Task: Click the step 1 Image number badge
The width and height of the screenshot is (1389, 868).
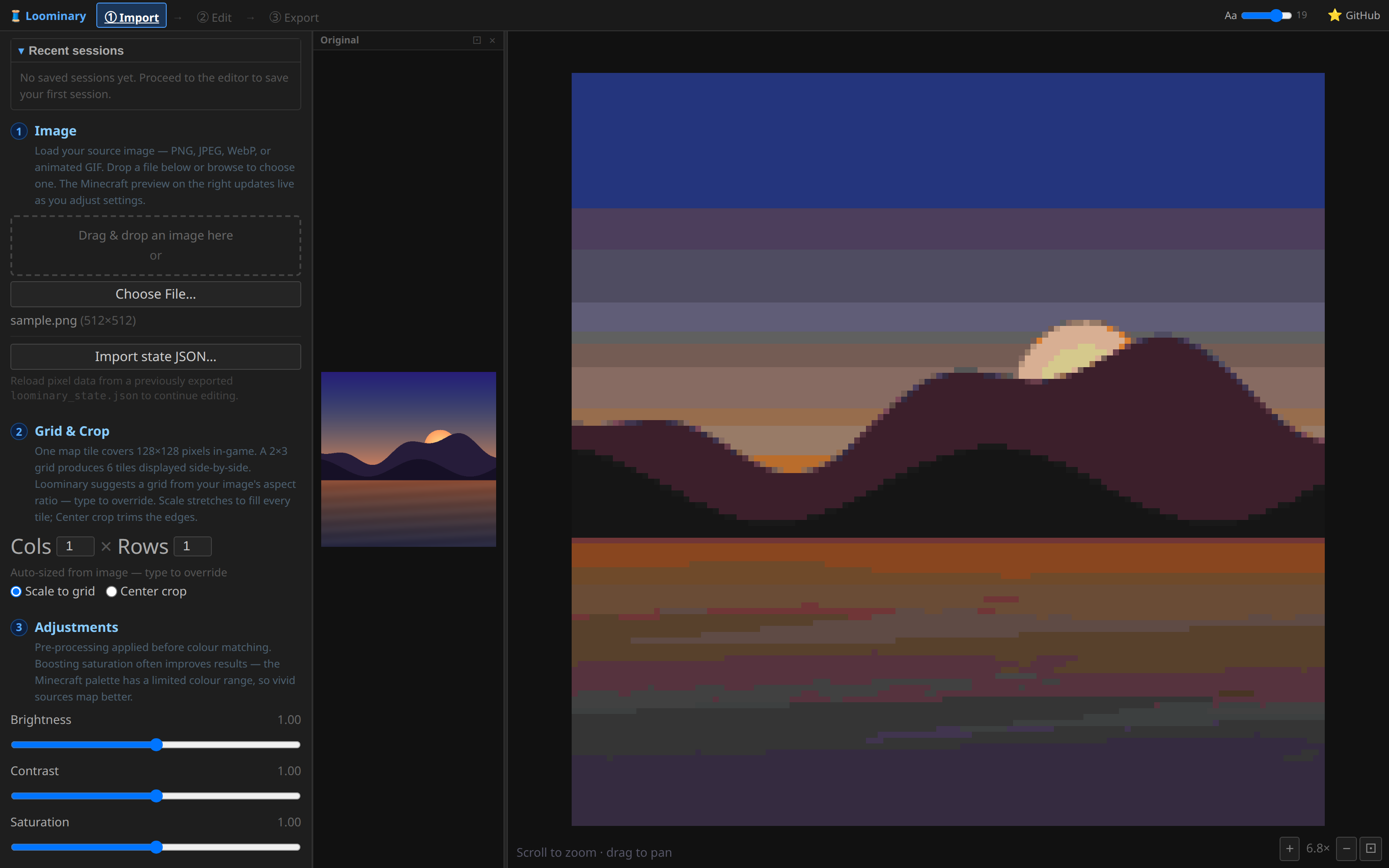Action: tap(19, 132)
